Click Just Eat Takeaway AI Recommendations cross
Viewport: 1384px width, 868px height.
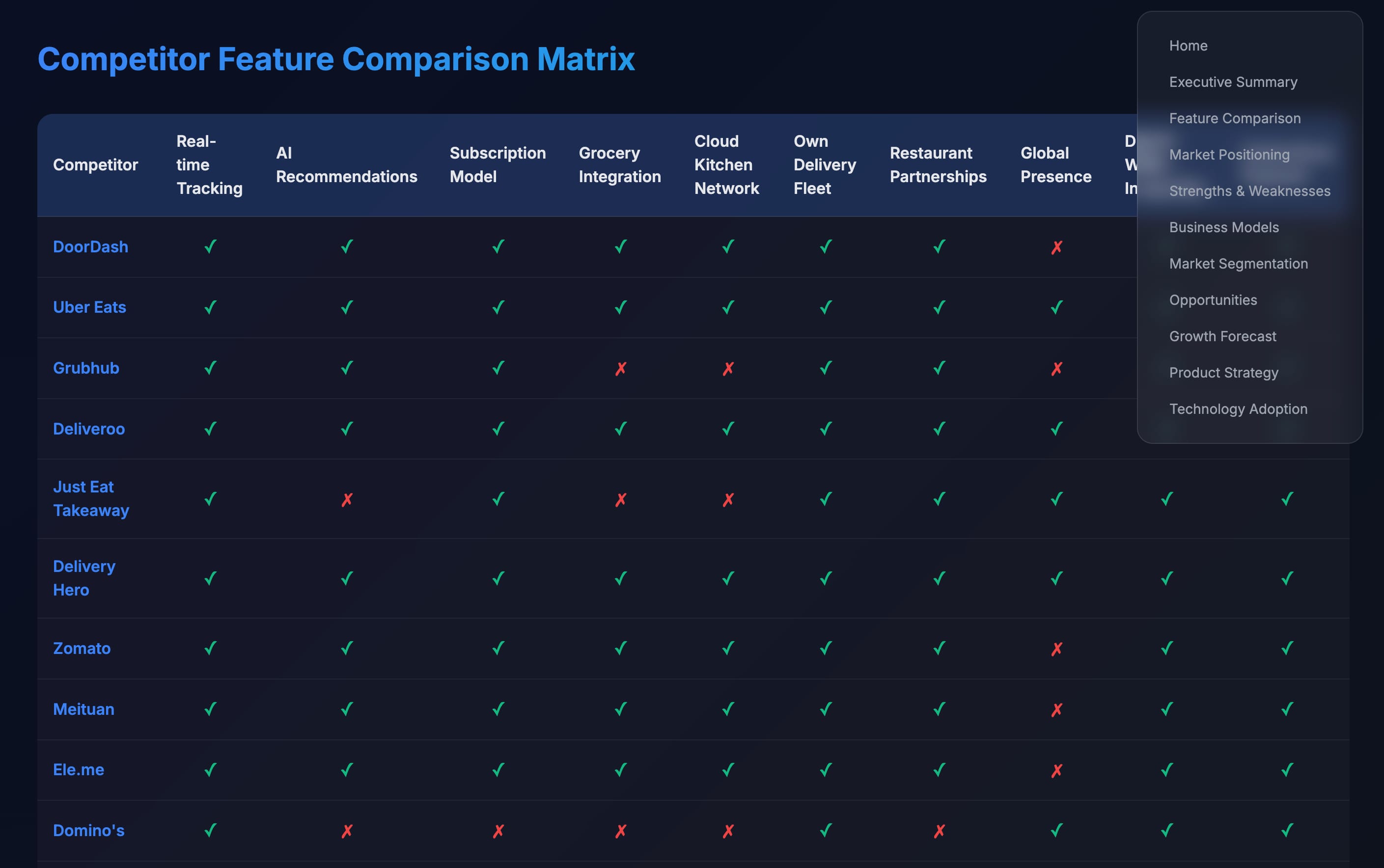tap(346, 499)
